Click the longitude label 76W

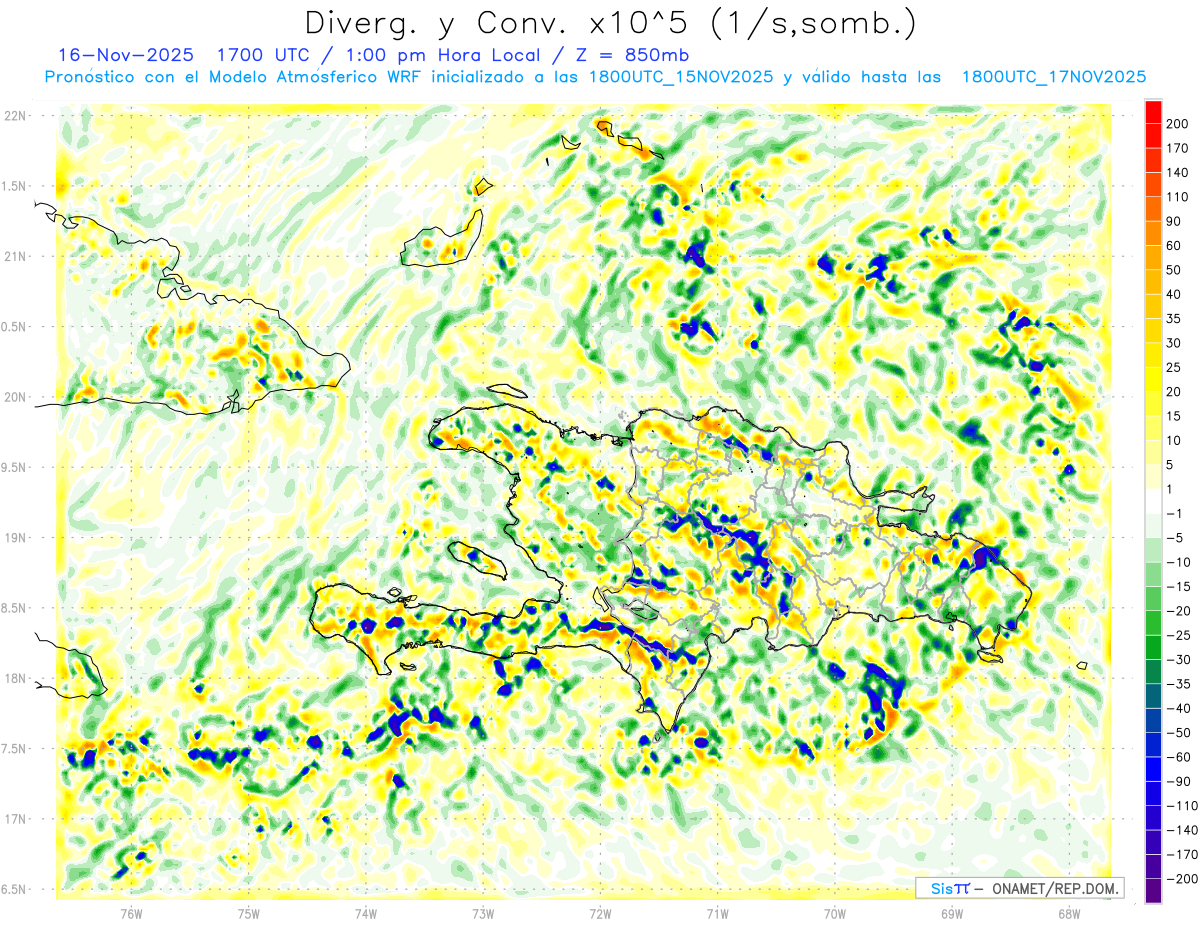pos(130,913)
